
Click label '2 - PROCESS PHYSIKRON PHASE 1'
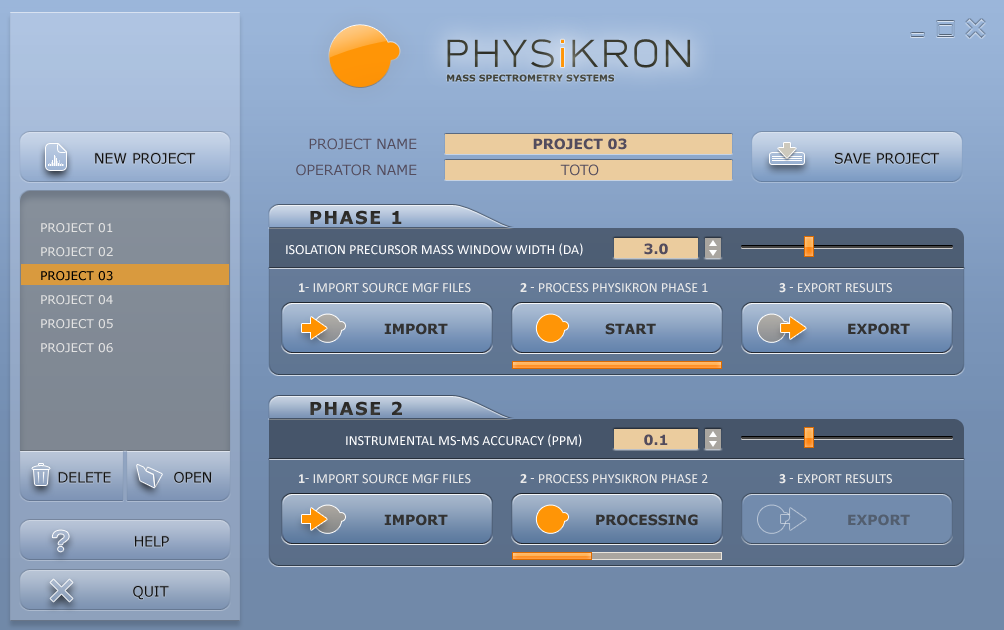(x=614, y=288)
